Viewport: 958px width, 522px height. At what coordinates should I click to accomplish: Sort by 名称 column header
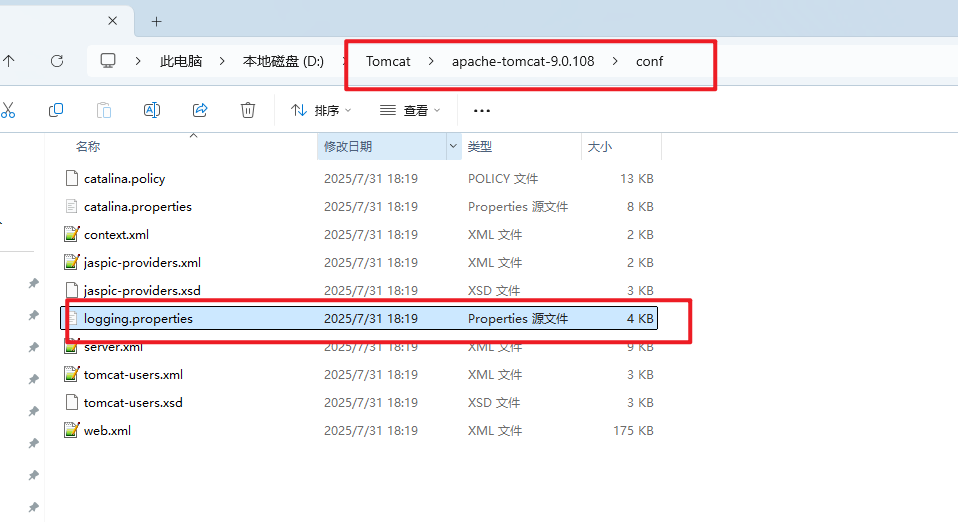coord(88,147)
